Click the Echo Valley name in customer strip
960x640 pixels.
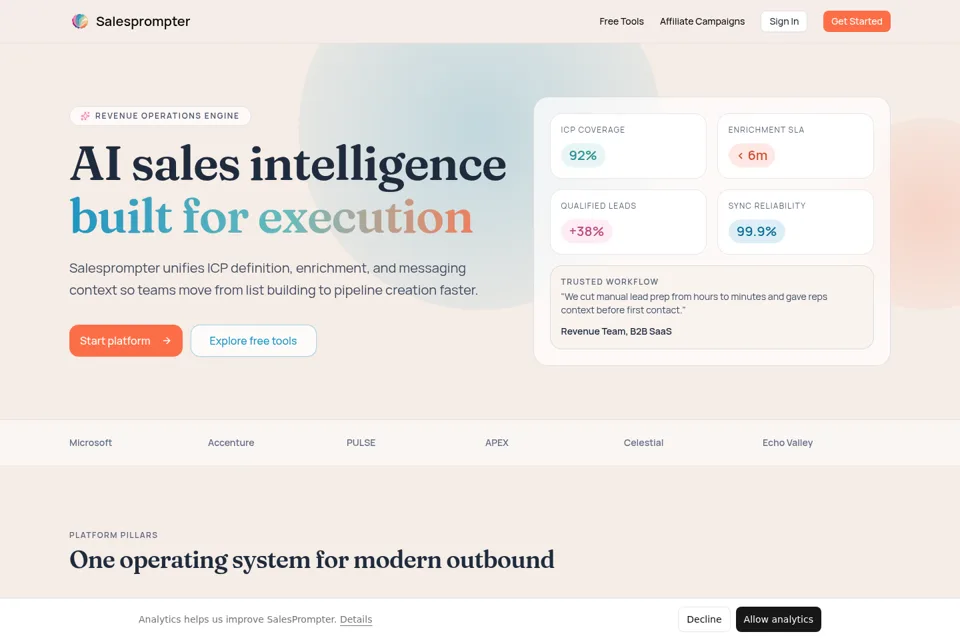tap(787, 443)
